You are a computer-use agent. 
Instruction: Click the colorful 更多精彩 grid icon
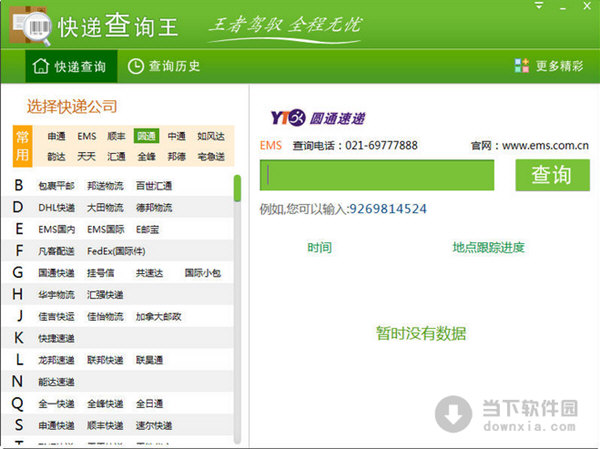(x=521, y=66)
